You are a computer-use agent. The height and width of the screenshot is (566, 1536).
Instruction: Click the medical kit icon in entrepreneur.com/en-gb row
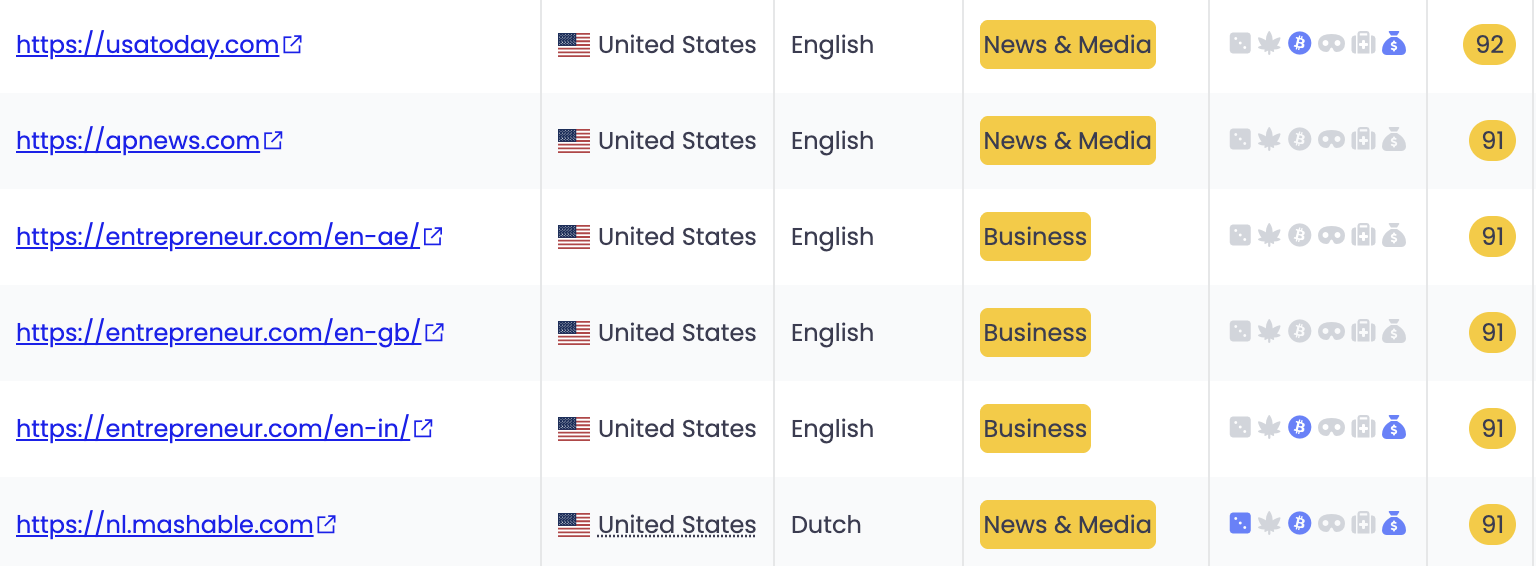pos(1363,331)
